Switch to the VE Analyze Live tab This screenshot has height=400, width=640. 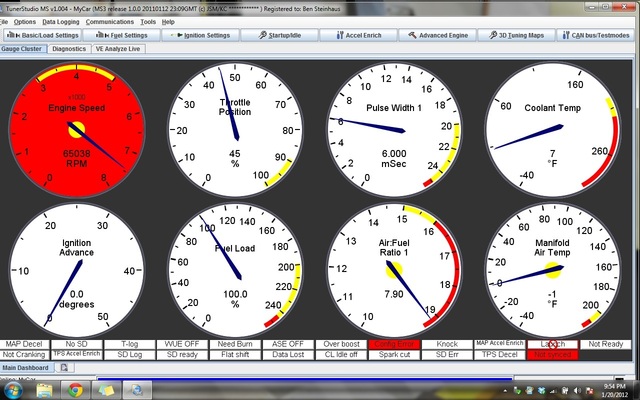(118, 49)
